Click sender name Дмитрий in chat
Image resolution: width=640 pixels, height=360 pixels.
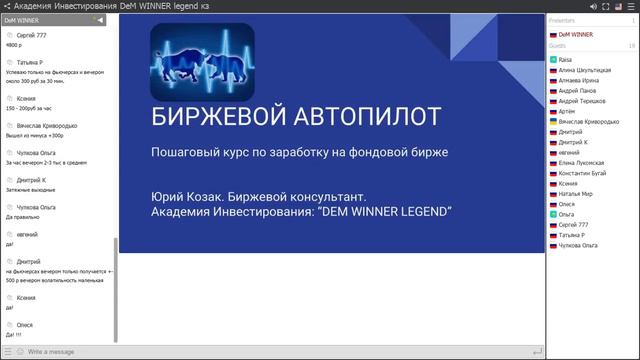[x=29, y=262]
